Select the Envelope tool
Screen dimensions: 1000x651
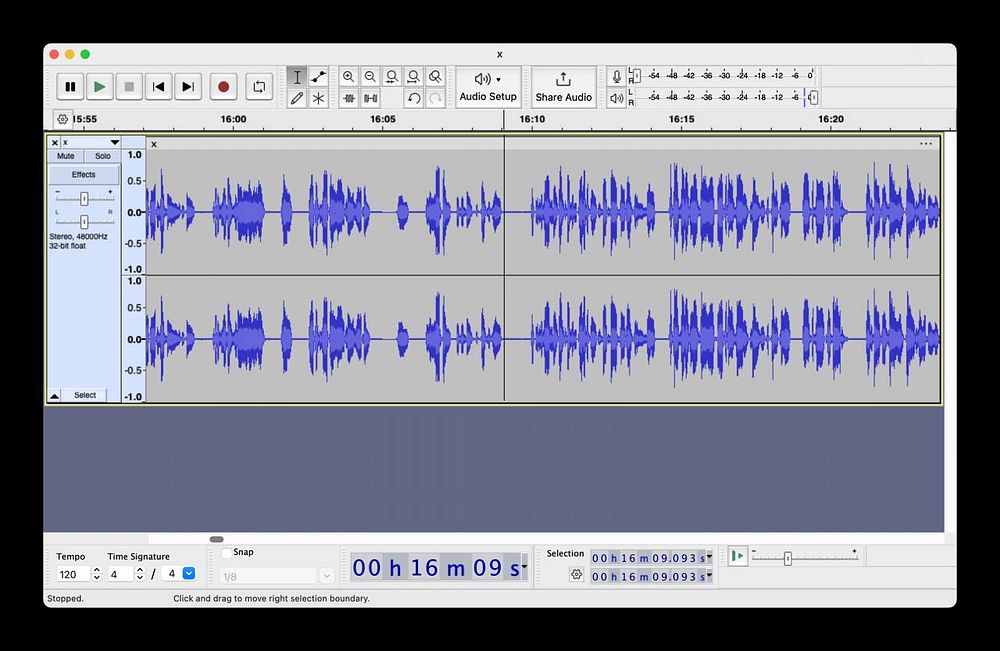pos(318,77)
